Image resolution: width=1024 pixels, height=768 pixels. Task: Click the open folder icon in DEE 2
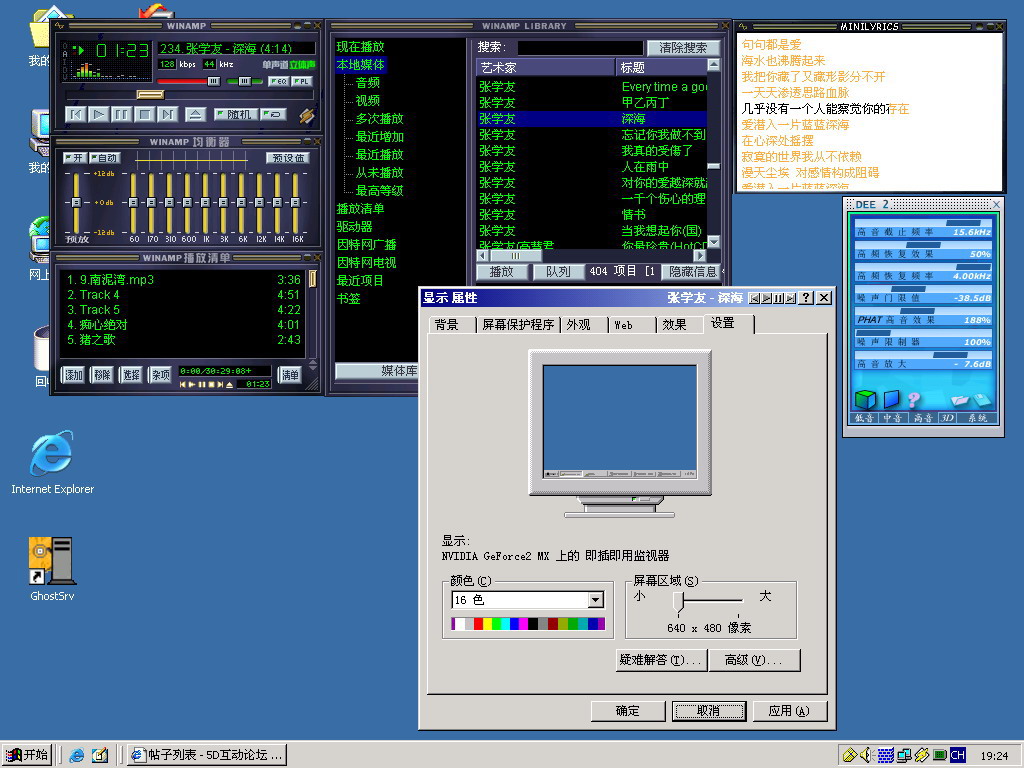tap(959, 399)
